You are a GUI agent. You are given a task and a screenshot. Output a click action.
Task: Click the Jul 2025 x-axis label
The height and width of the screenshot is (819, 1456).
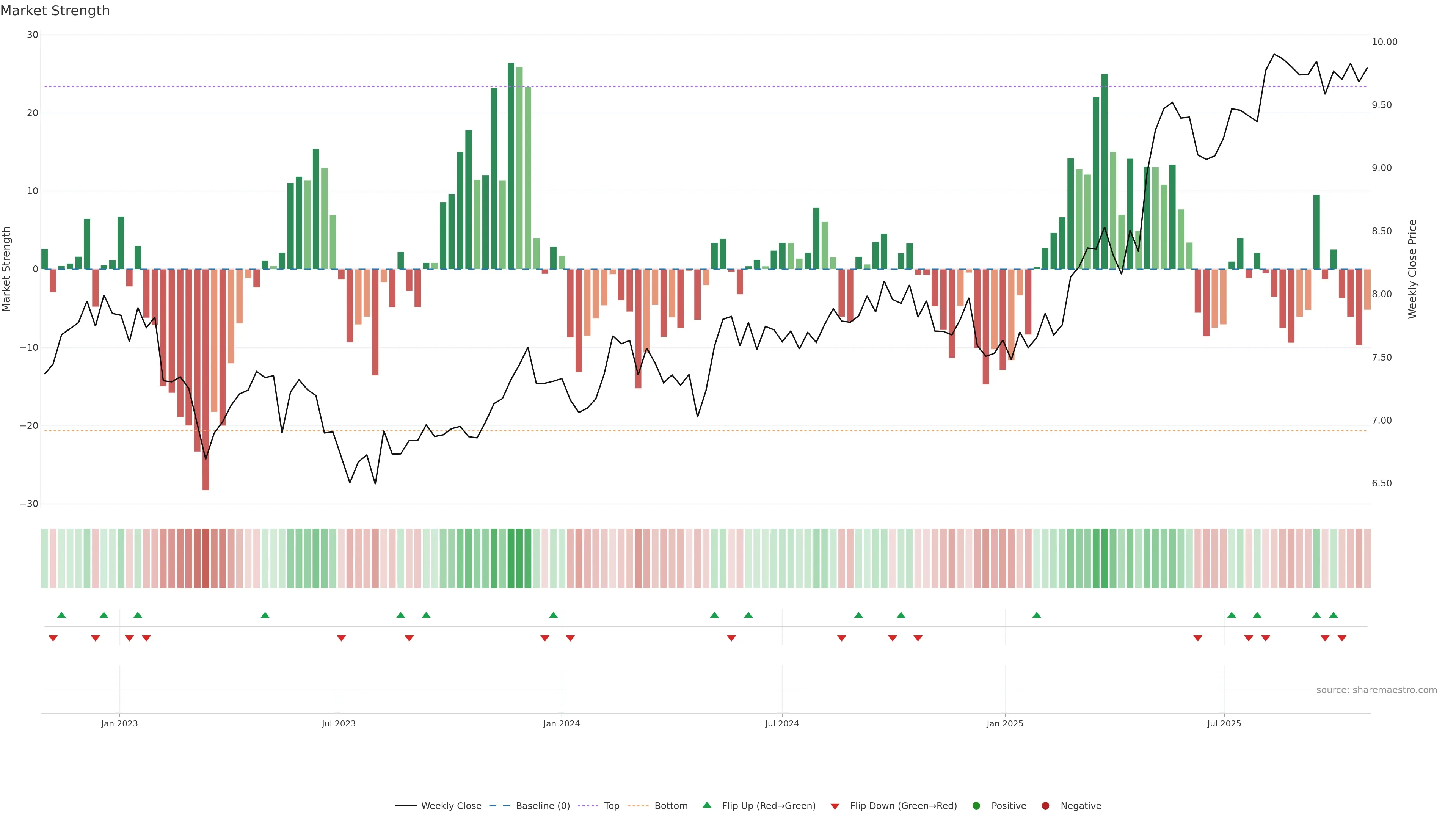click(x=1224, y=723)
